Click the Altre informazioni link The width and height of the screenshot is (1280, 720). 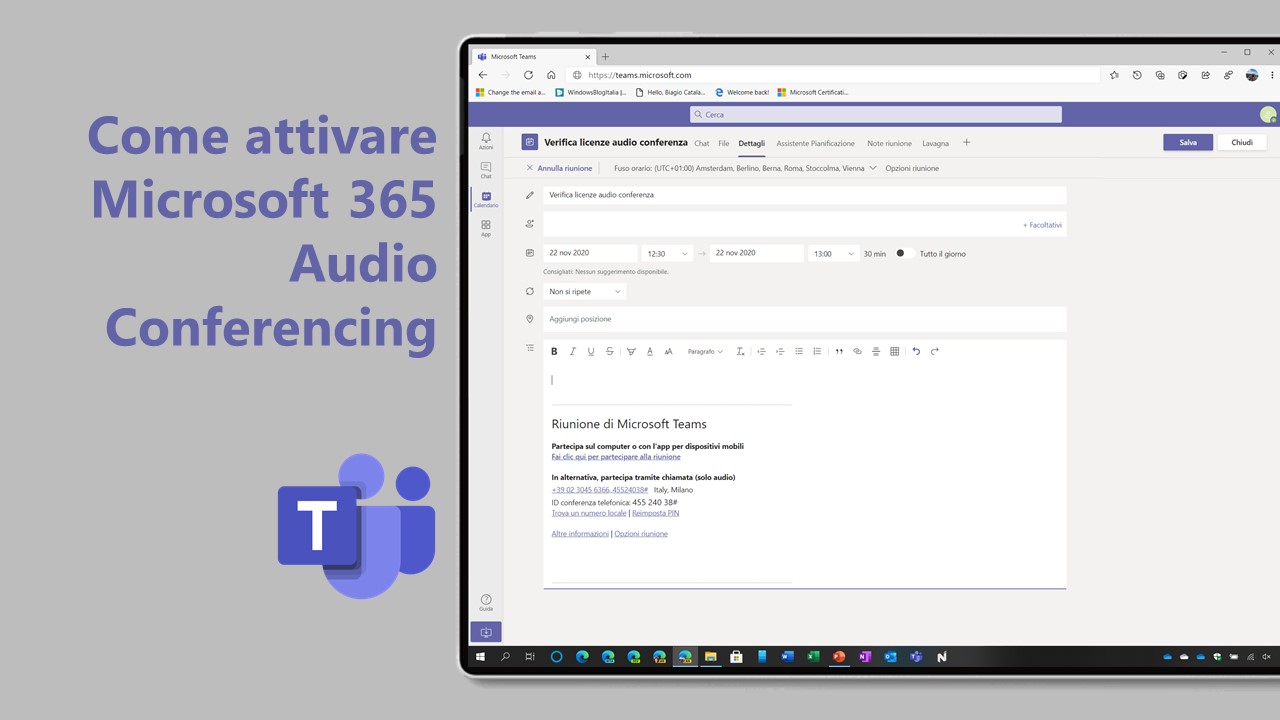(580, 534)
